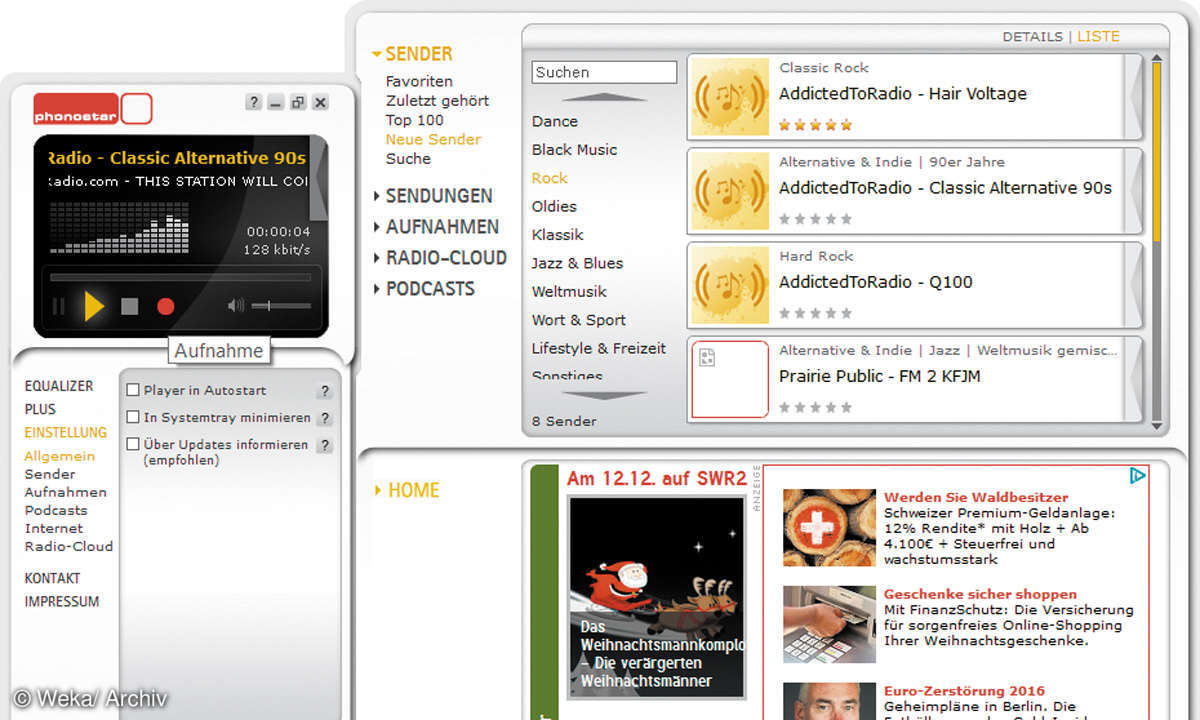The image size is (1200, 720).
Task: Open the KONTAKT page
Action: tap(52, 578)
